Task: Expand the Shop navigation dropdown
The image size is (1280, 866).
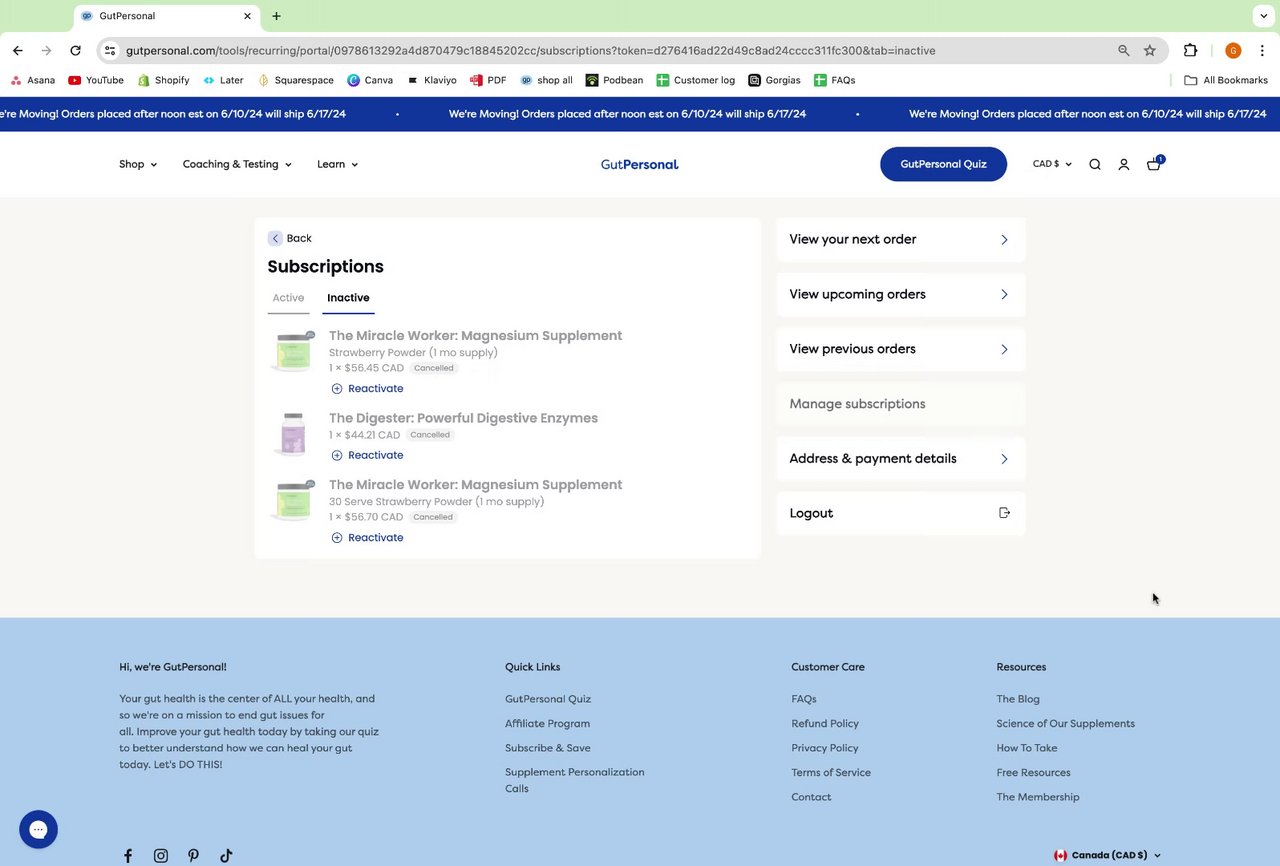Action: pyautogui.click(x=138, y=164)
